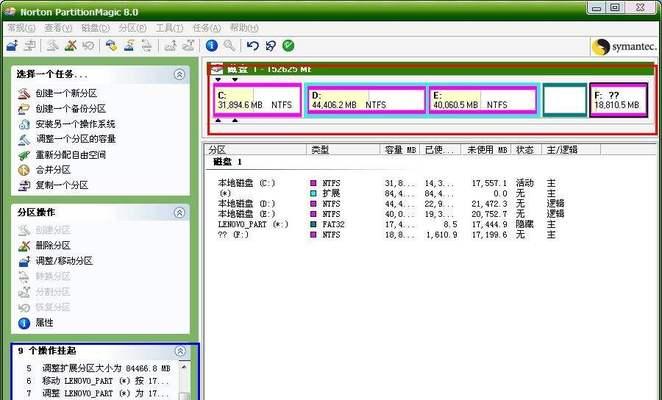
Task: Select the (*) 扩展 partition list row
Action: click(391, 193)
